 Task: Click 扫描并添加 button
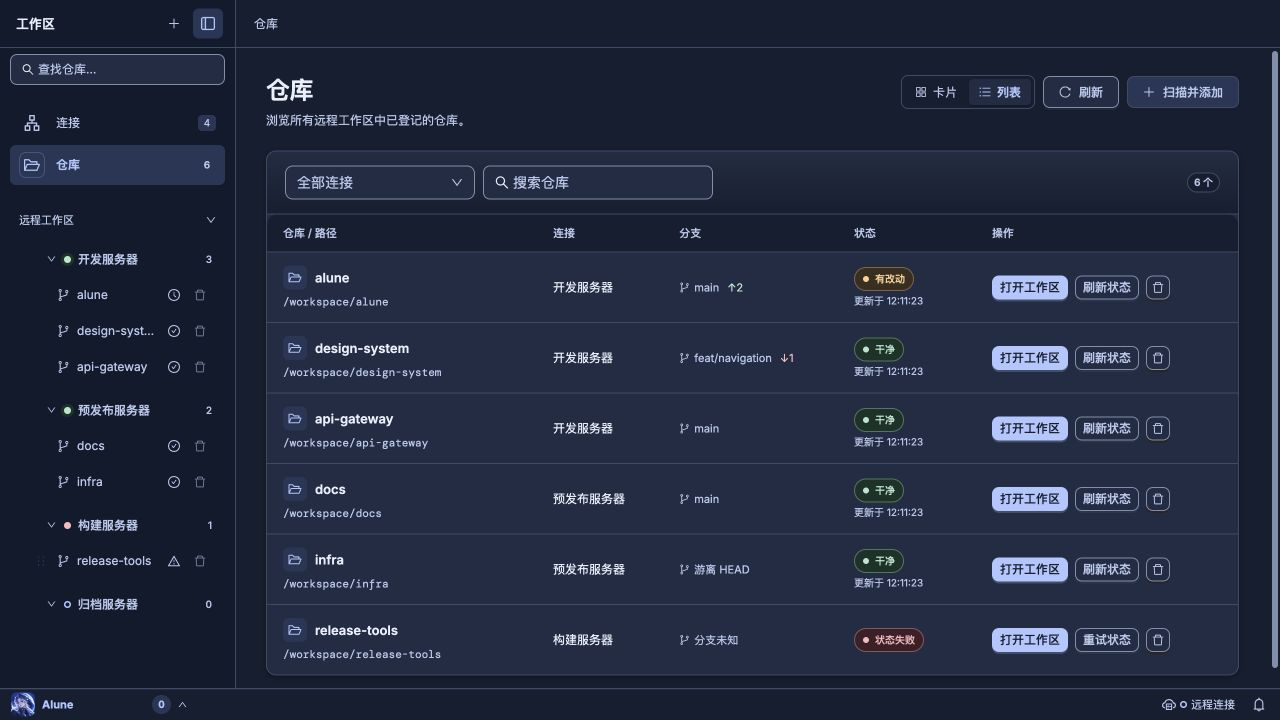point(1183,92)
